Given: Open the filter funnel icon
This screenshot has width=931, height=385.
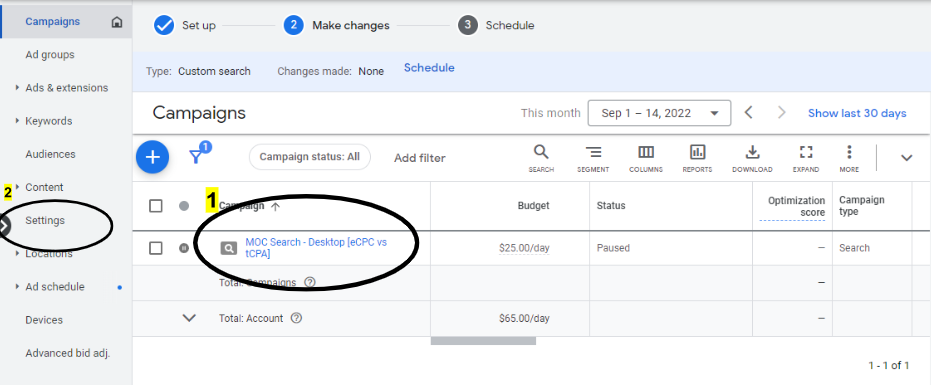Looking at the screenshot, I should click(196, 156).
